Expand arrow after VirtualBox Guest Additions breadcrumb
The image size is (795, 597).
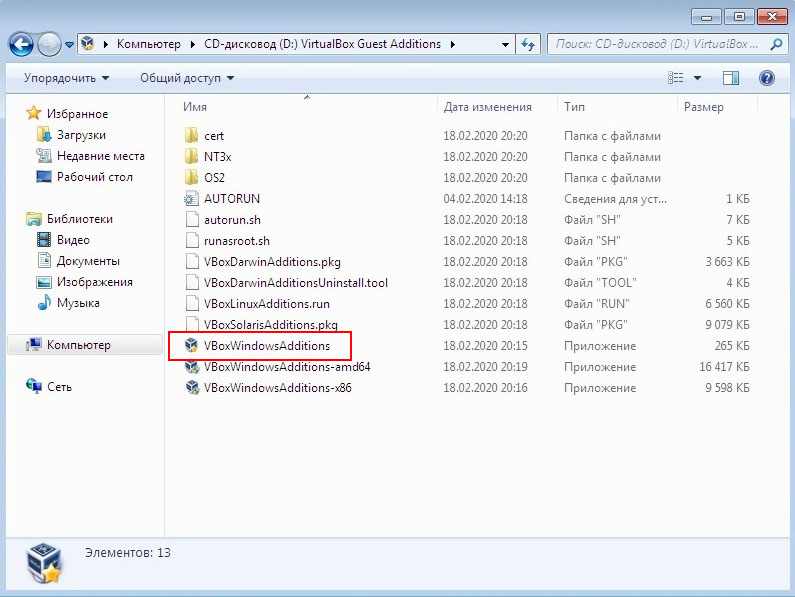452,44
